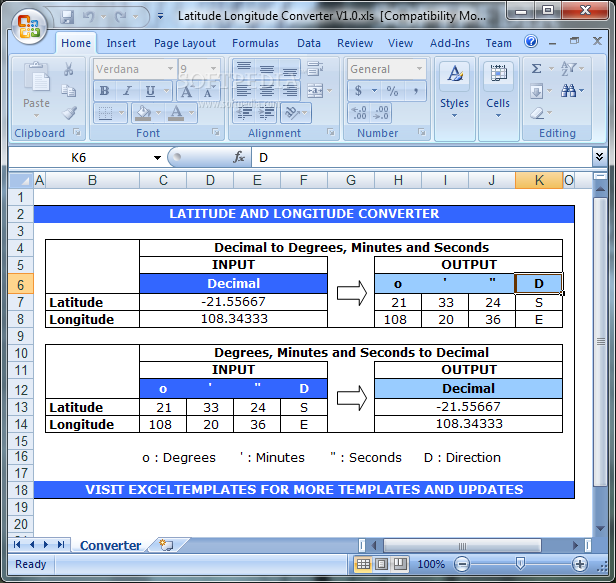The image size is (616, 583).
Task: Open the General number format dropdown
Action: 419,69
